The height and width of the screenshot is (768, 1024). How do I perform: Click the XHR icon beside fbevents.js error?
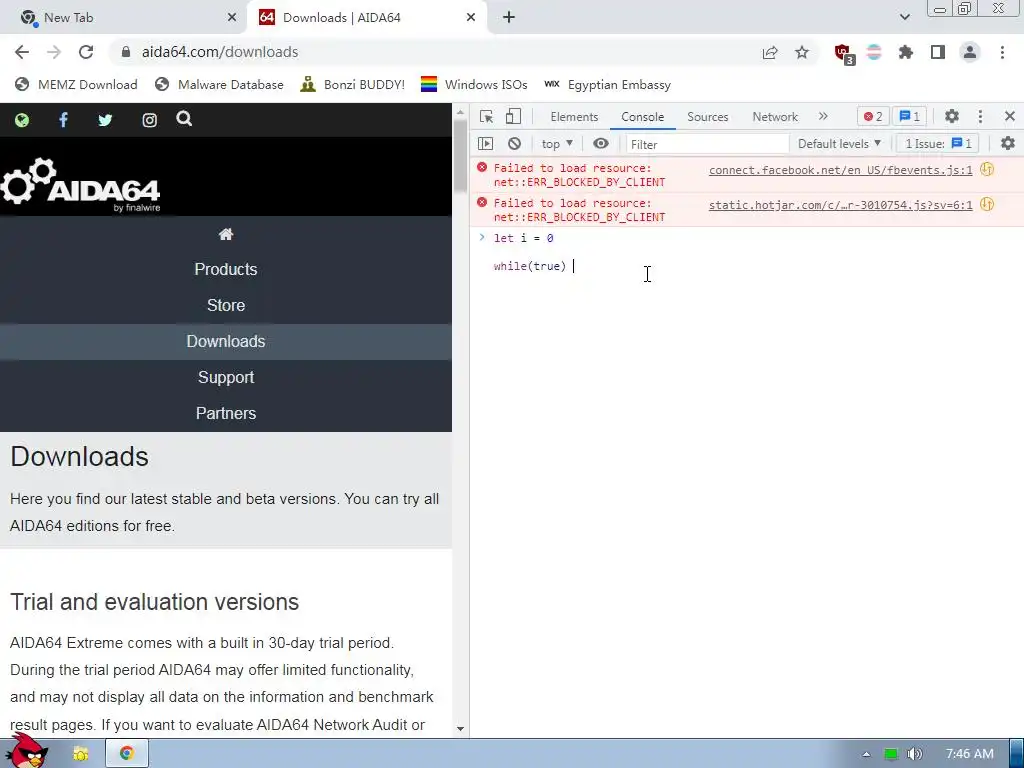pos(987,169)
